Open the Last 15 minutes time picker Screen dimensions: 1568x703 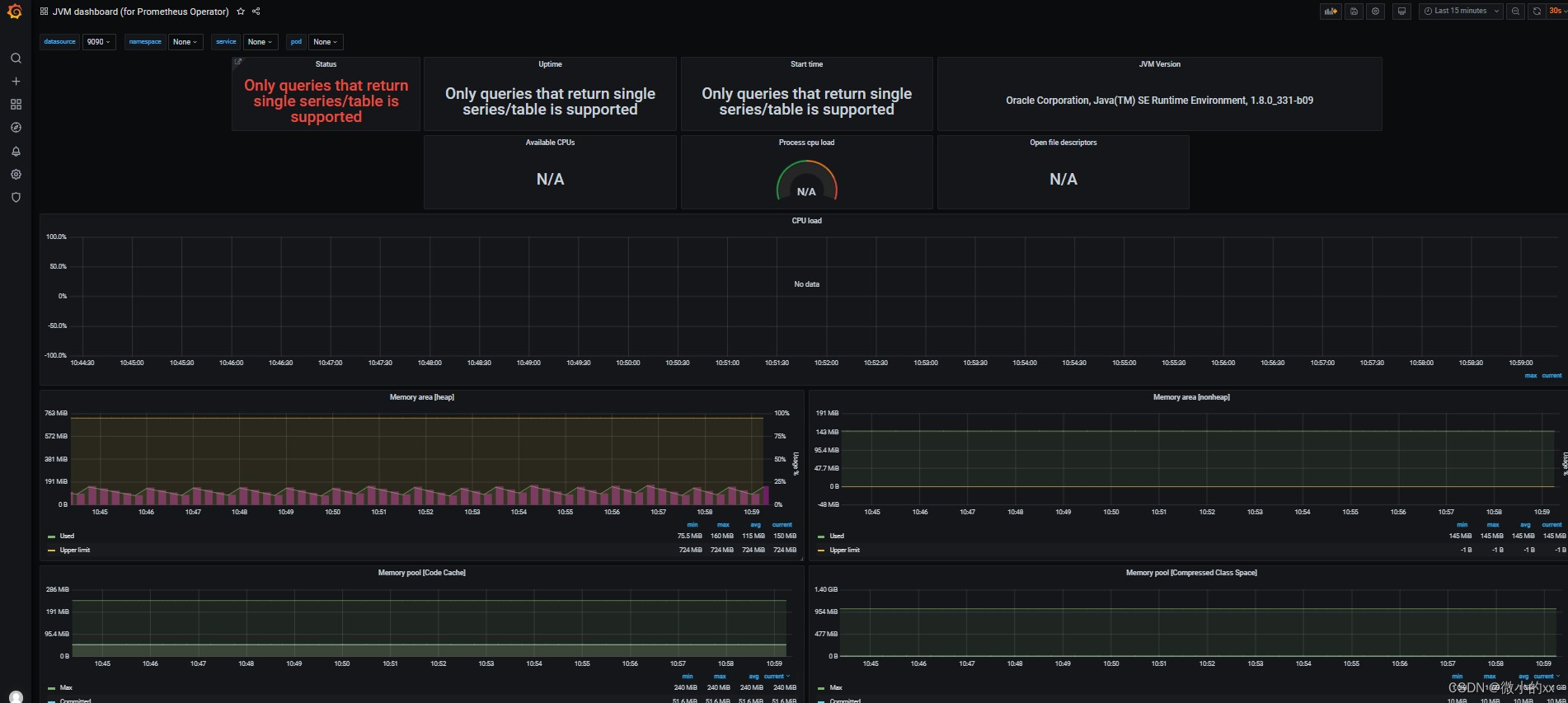point(1461,12)
